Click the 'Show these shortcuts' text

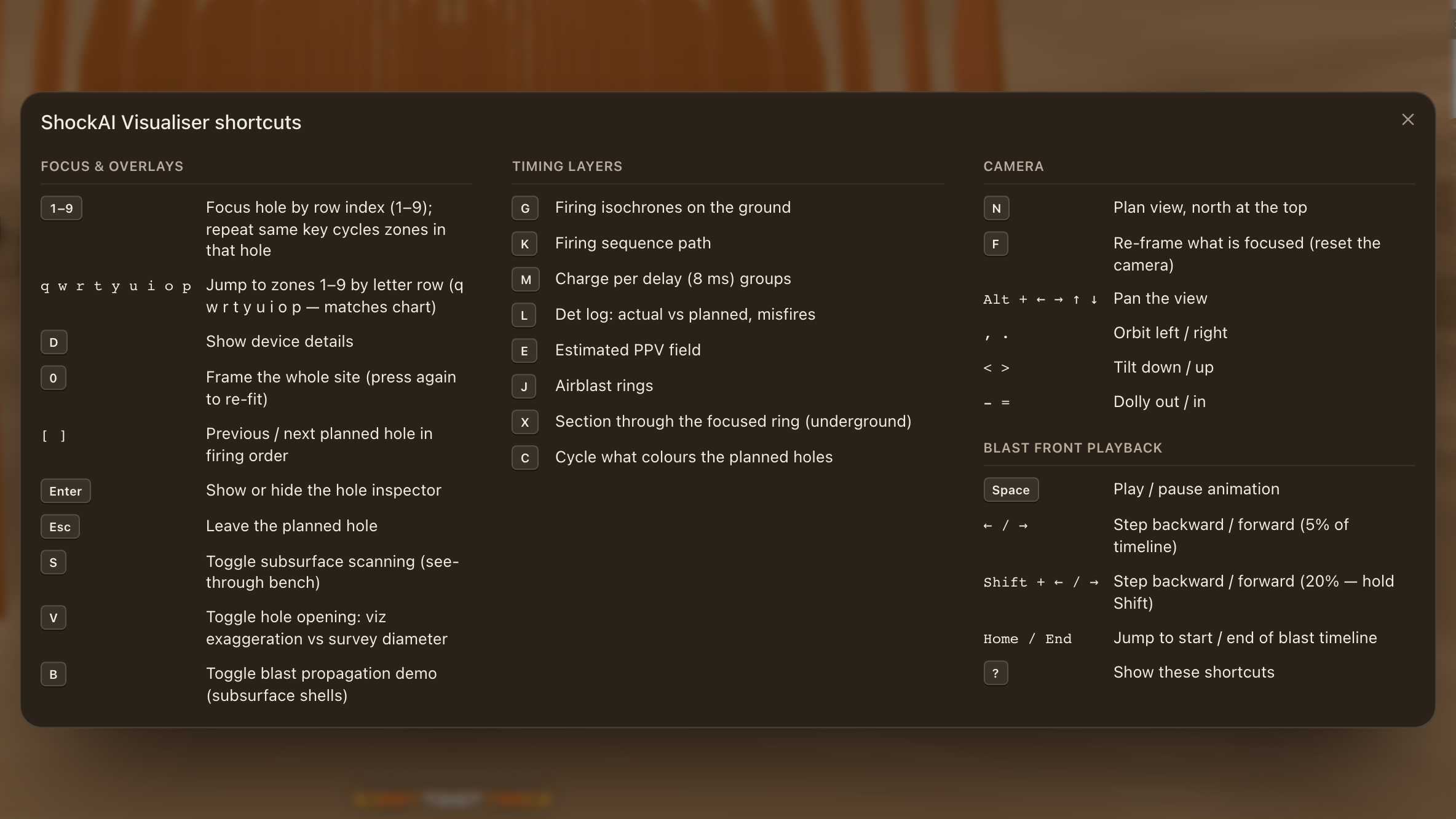1193,672
